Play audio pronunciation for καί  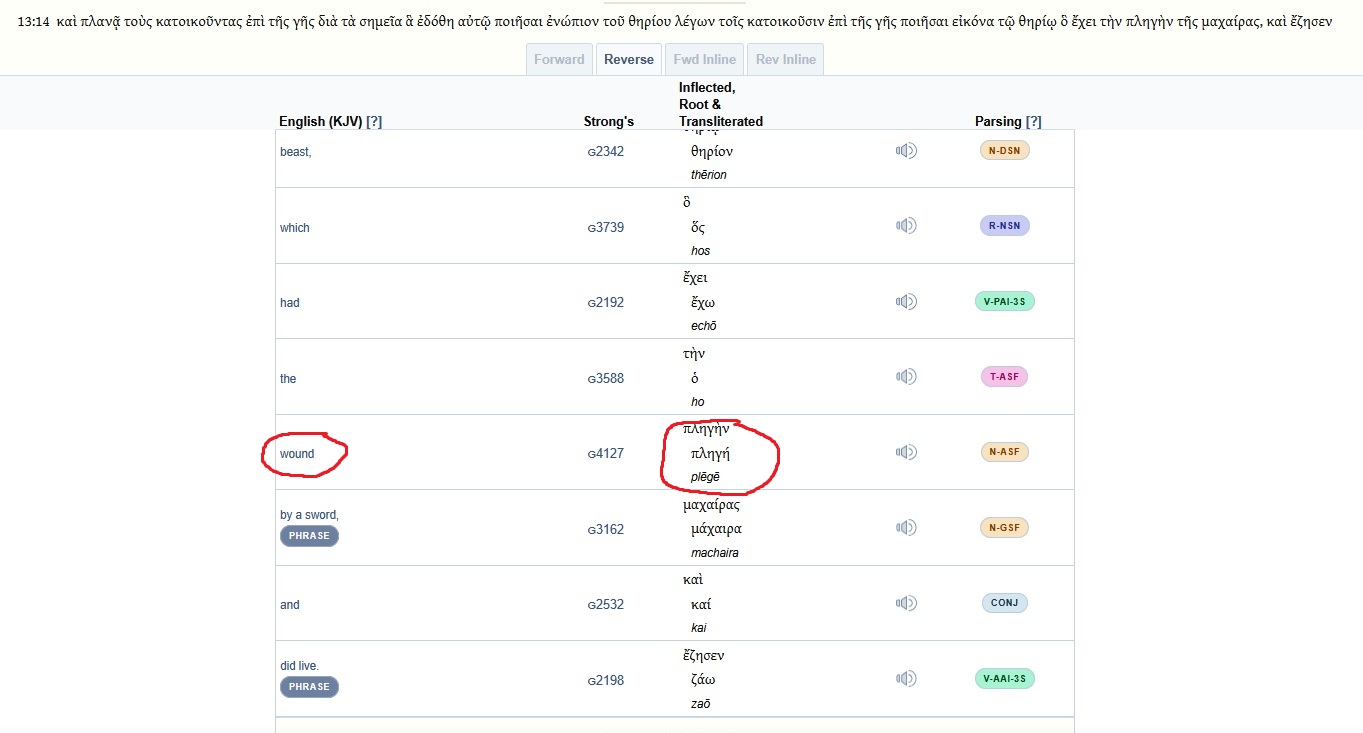point(906,603)
